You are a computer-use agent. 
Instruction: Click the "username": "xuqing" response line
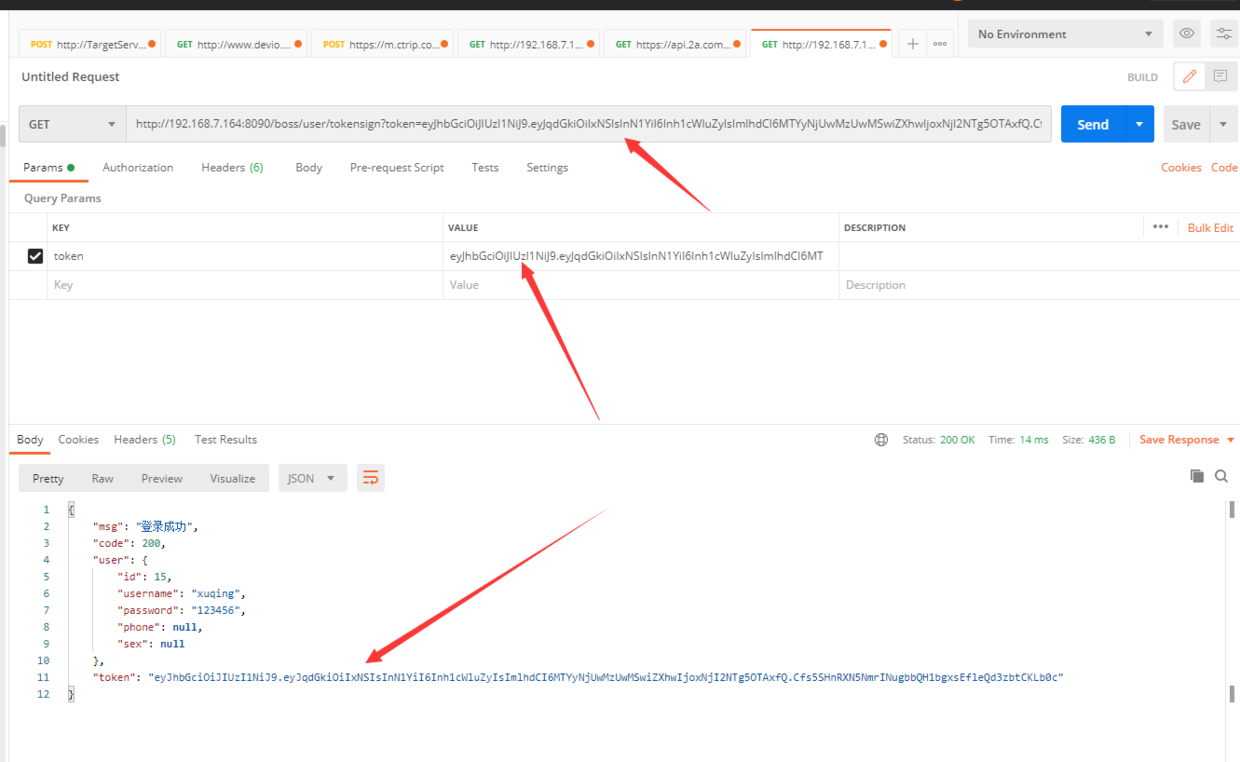point(181,593)
